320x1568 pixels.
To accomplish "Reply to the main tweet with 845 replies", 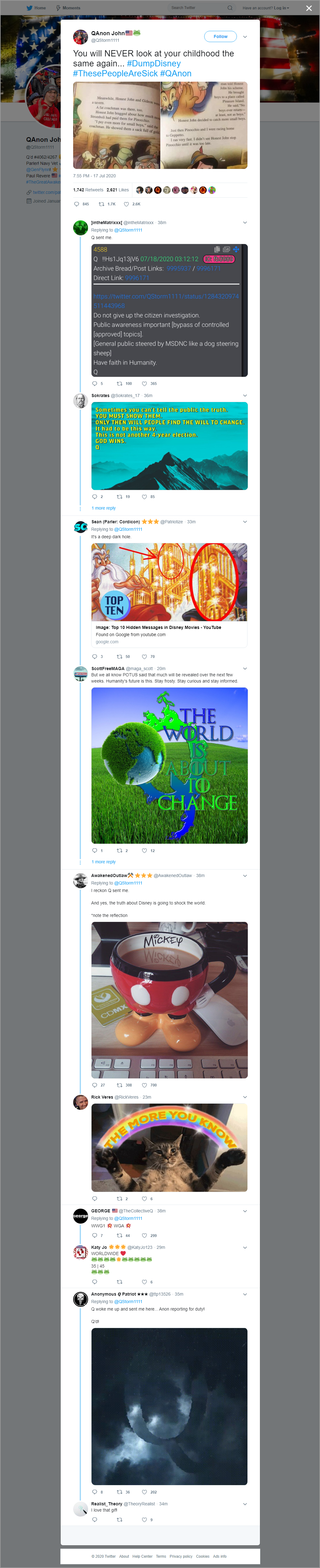I will pos(81,204).
